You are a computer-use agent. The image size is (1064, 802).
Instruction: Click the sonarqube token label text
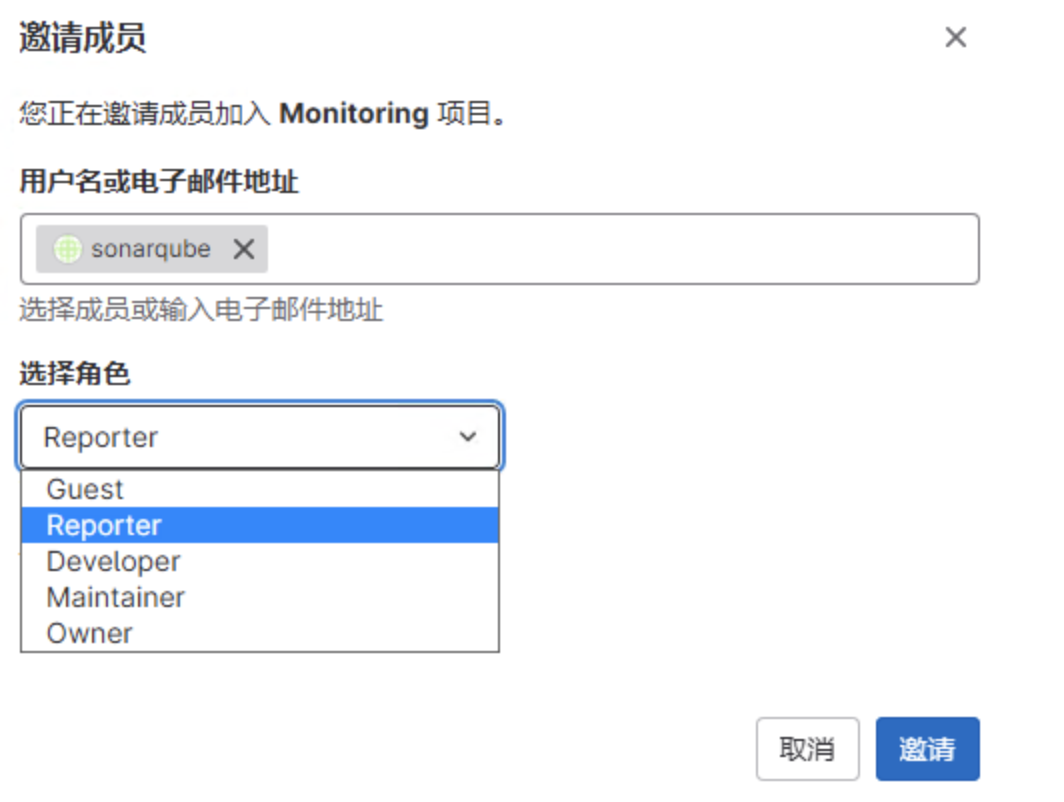click(151, 249)
